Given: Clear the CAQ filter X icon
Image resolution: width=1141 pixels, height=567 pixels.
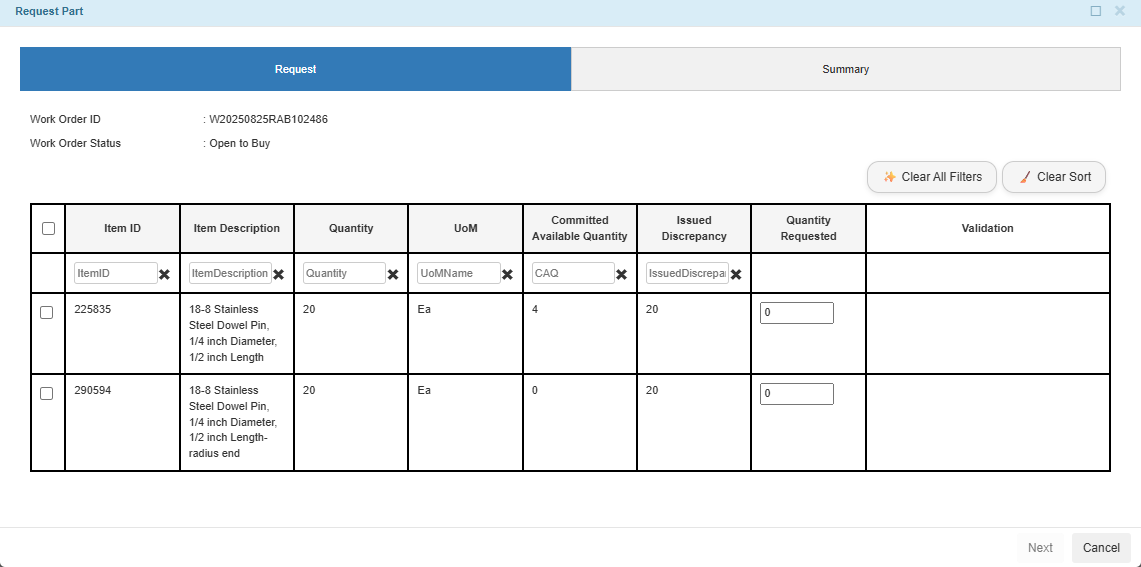Looking at the screenshot, I should [621, 274].
